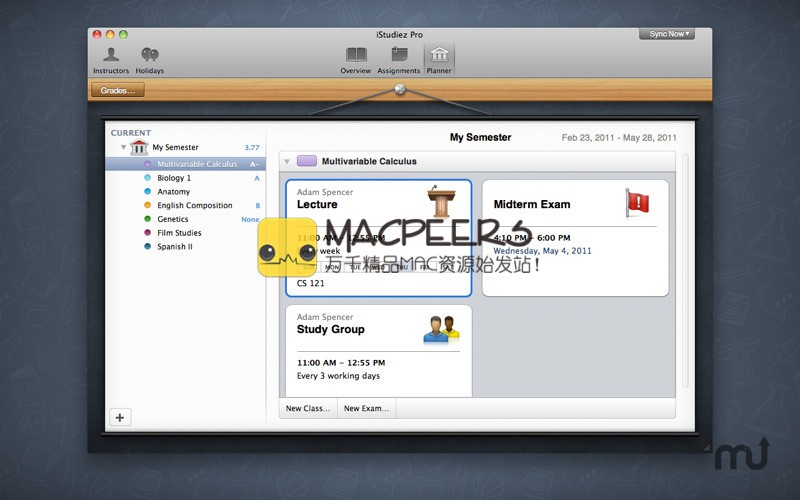
Task: Click the Feb 23, 2011 - May 28, 2011 range
Action: [x=619, y=138]
